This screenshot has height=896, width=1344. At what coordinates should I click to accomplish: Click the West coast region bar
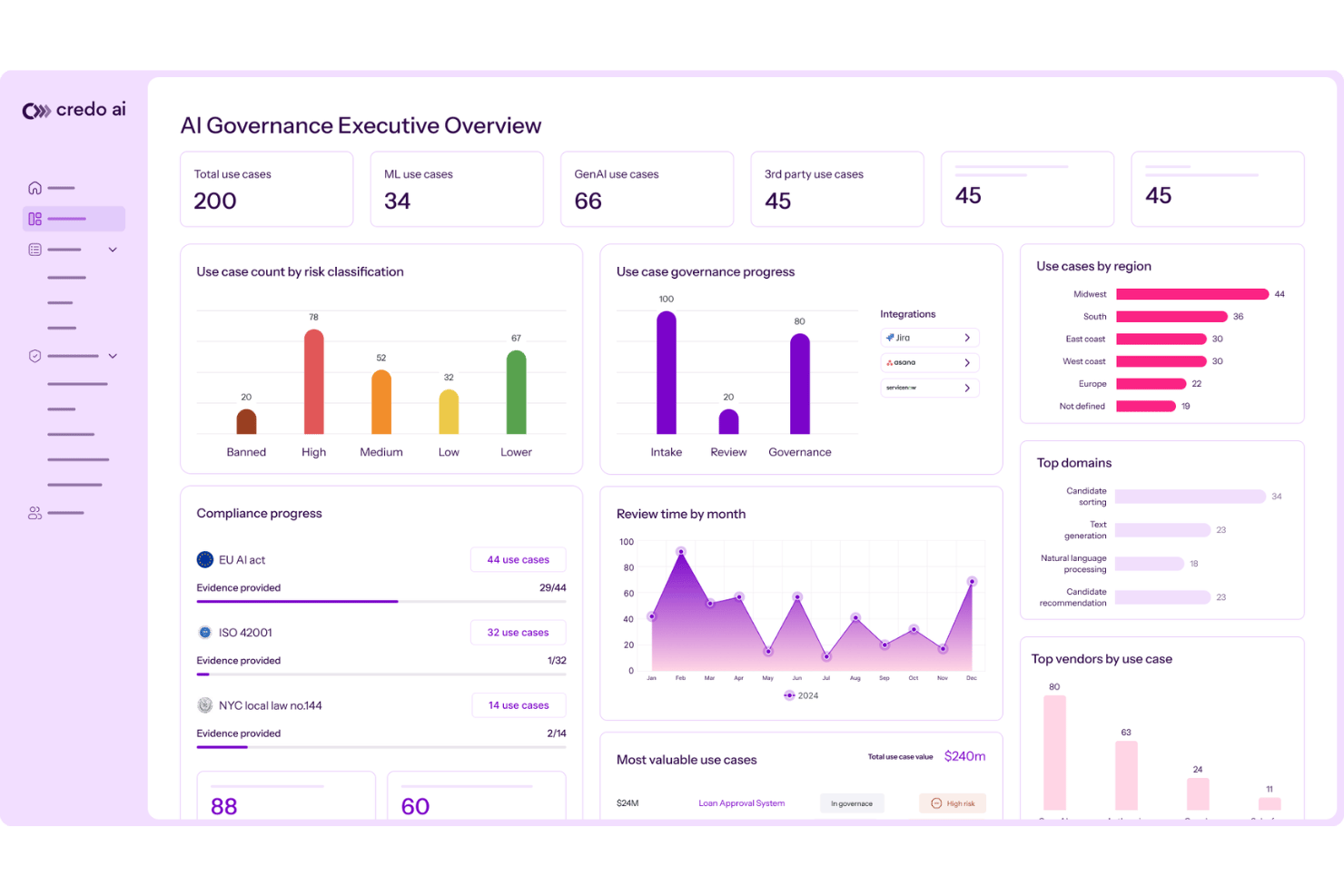pos(1161,361)
